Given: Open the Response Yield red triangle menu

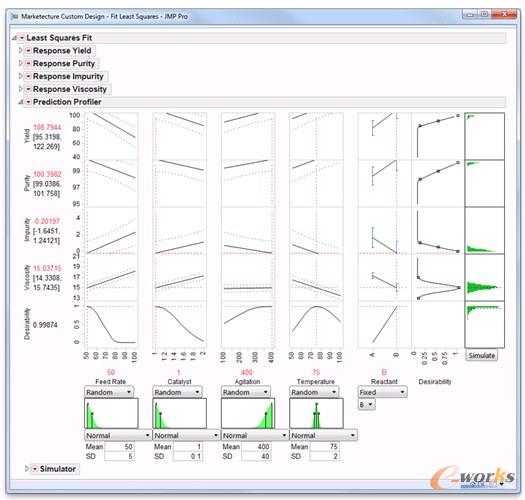Looking at the screenshot, I should tap(28, 51).
